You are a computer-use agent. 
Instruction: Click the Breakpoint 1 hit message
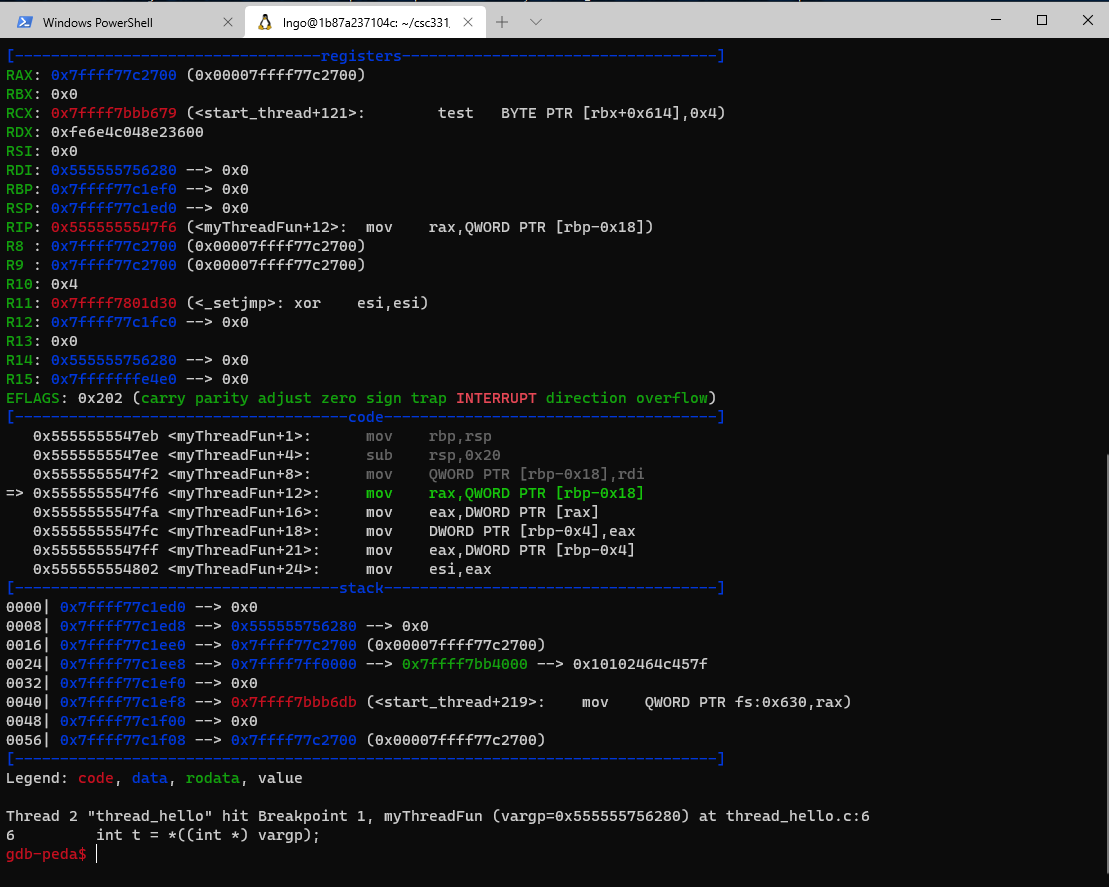click(438, 816)
